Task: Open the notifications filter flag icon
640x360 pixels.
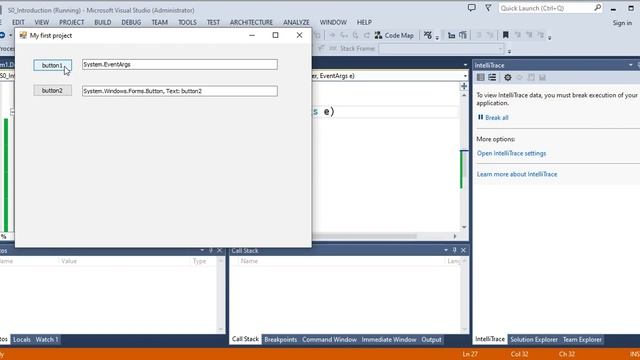Action: click(x=488, y=8)
